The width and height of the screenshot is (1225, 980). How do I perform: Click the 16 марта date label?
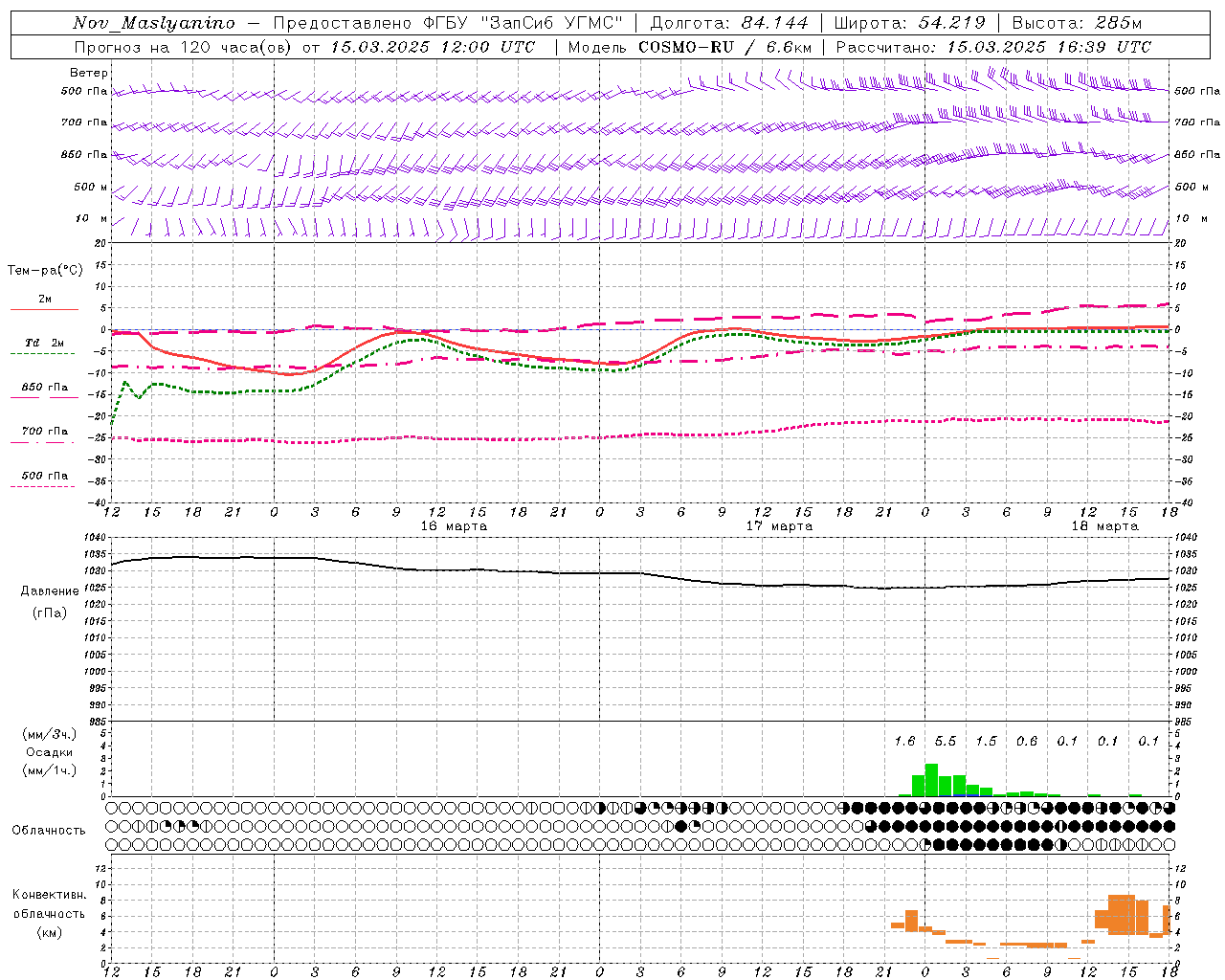454,525
